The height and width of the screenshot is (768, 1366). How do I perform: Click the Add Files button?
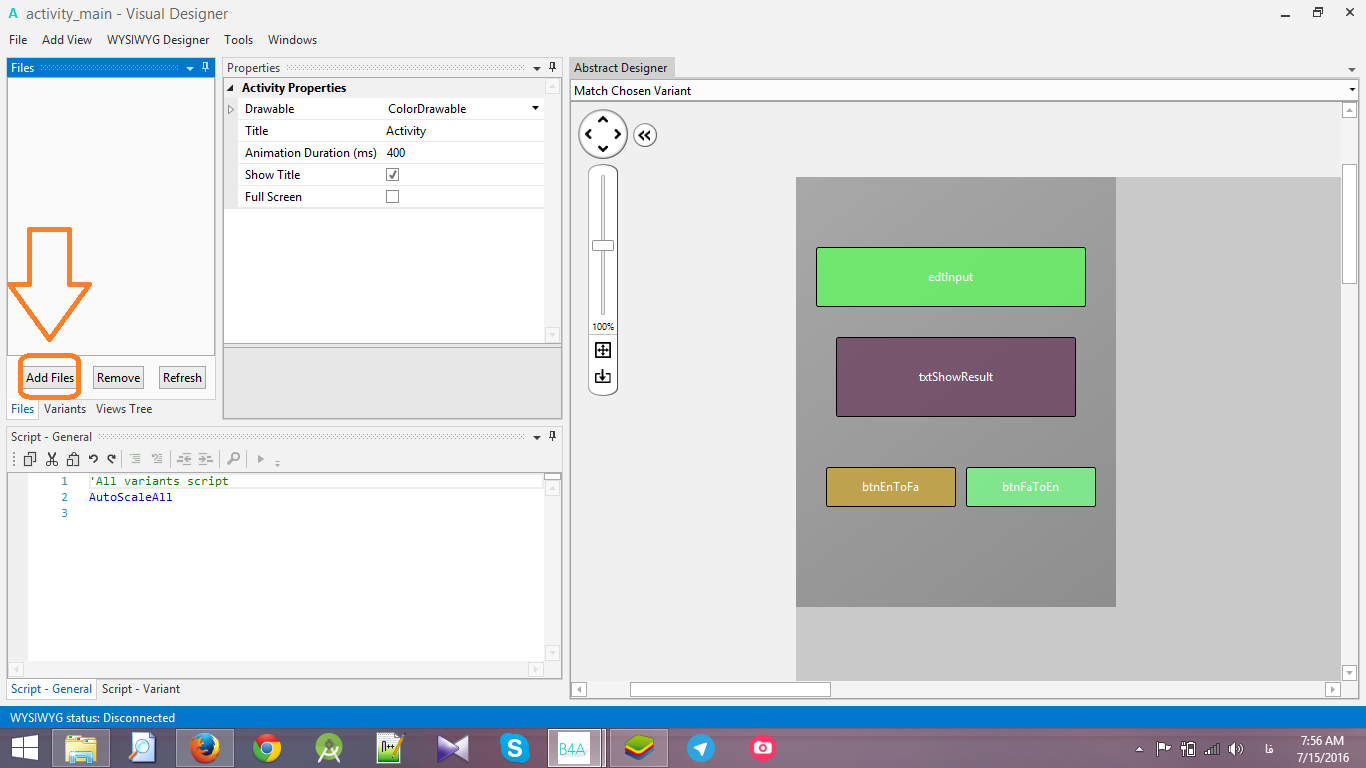point(50,378)
